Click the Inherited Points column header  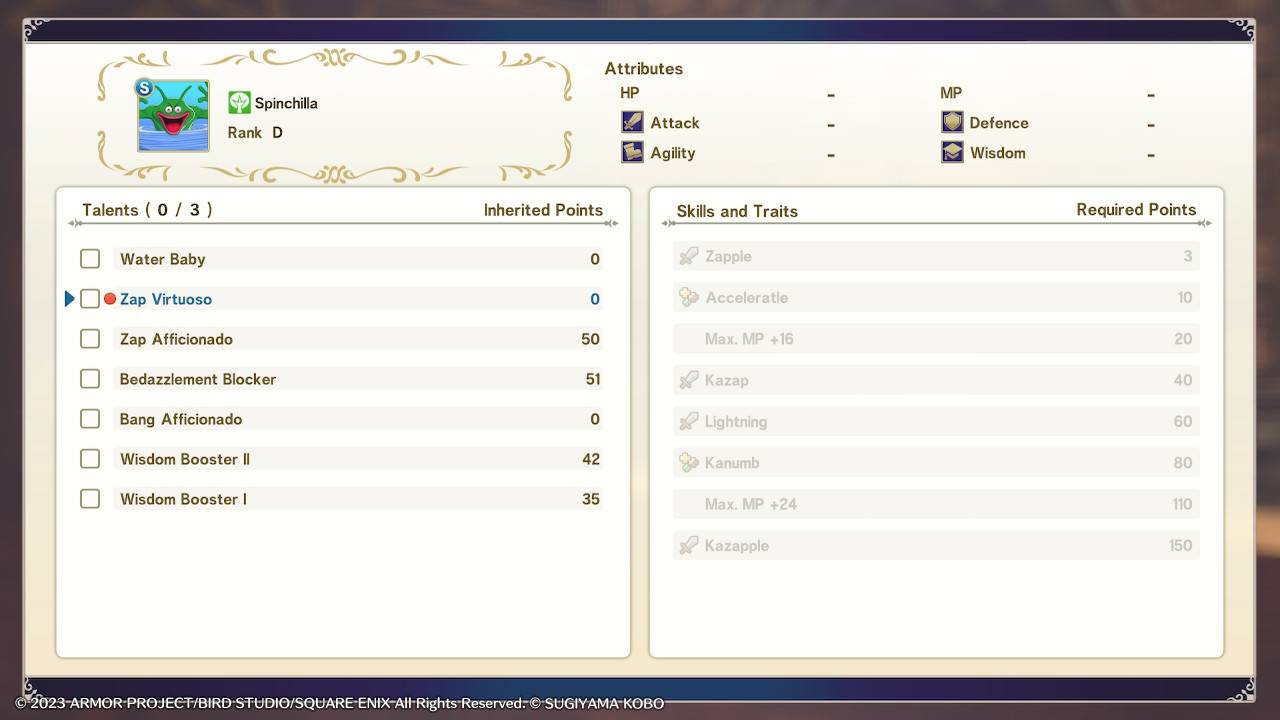coord(543,210)
